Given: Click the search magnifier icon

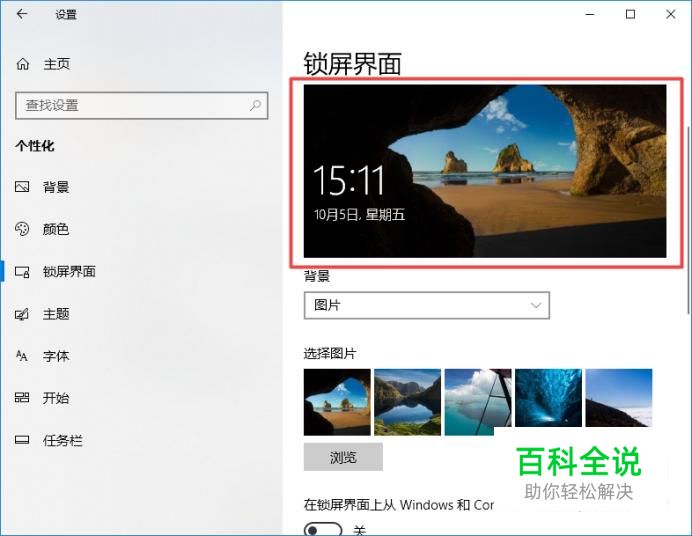Looking at the screenshot, I should pyautogui.click(x=256, y=105).
